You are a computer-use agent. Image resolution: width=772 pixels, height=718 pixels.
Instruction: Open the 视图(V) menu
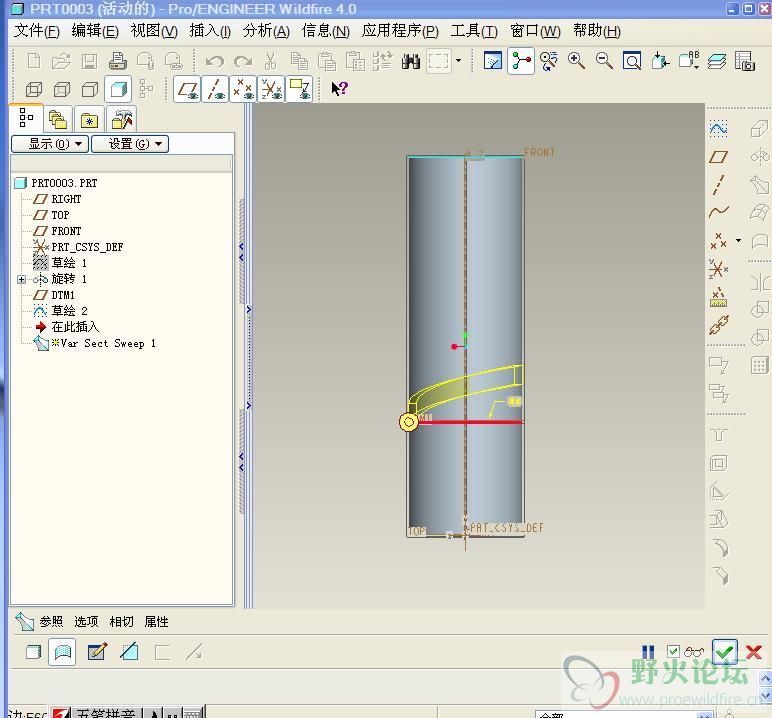click(x=154, y=31)
